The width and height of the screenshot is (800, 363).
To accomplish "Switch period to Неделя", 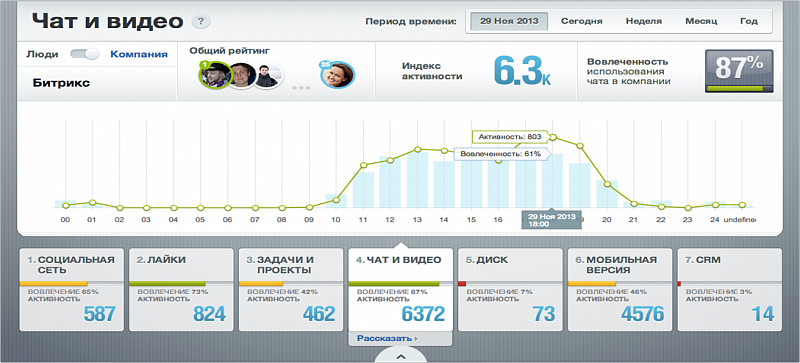I will point(643,21).
